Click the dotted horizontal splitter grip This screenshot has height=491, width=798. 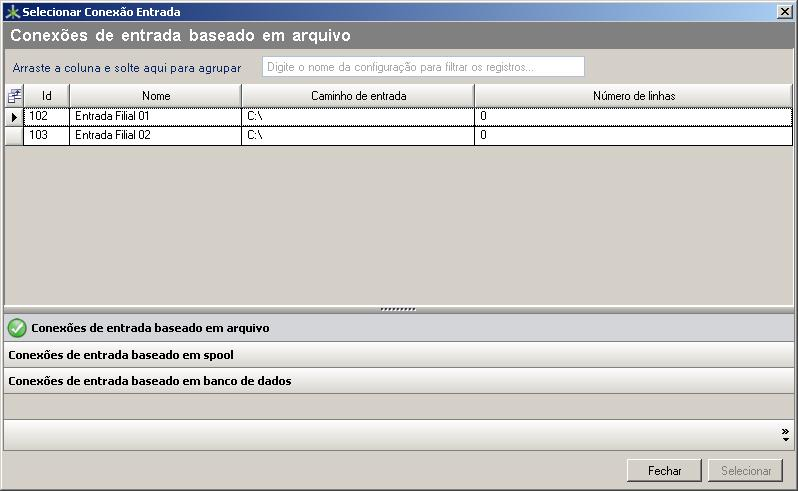(x=398, y=309)
